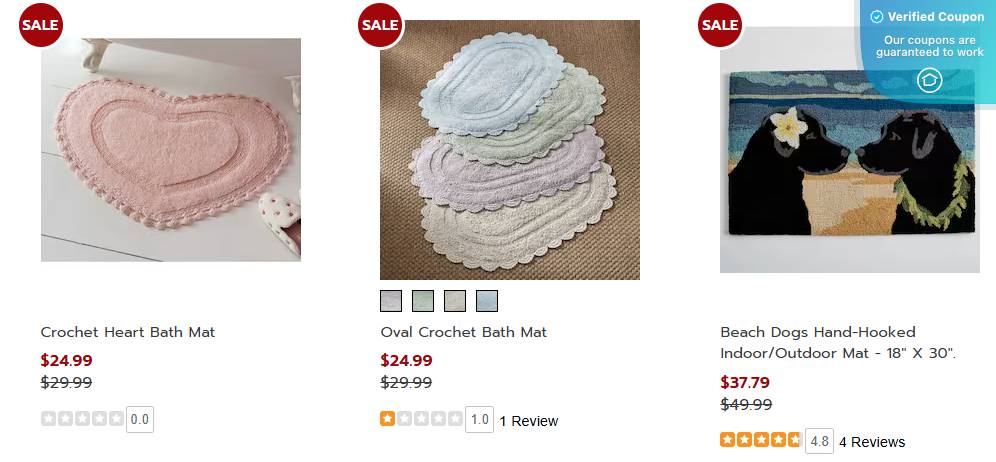The height and width of the screenshot is (462, 996).
Task: Open the 1 Review link
Action: pos(528,421)
